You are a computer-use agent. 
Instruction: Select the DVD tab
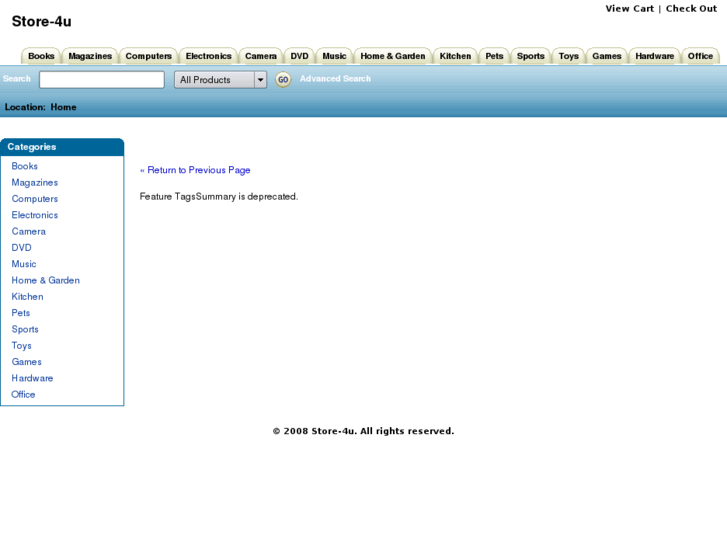(299, 56)
